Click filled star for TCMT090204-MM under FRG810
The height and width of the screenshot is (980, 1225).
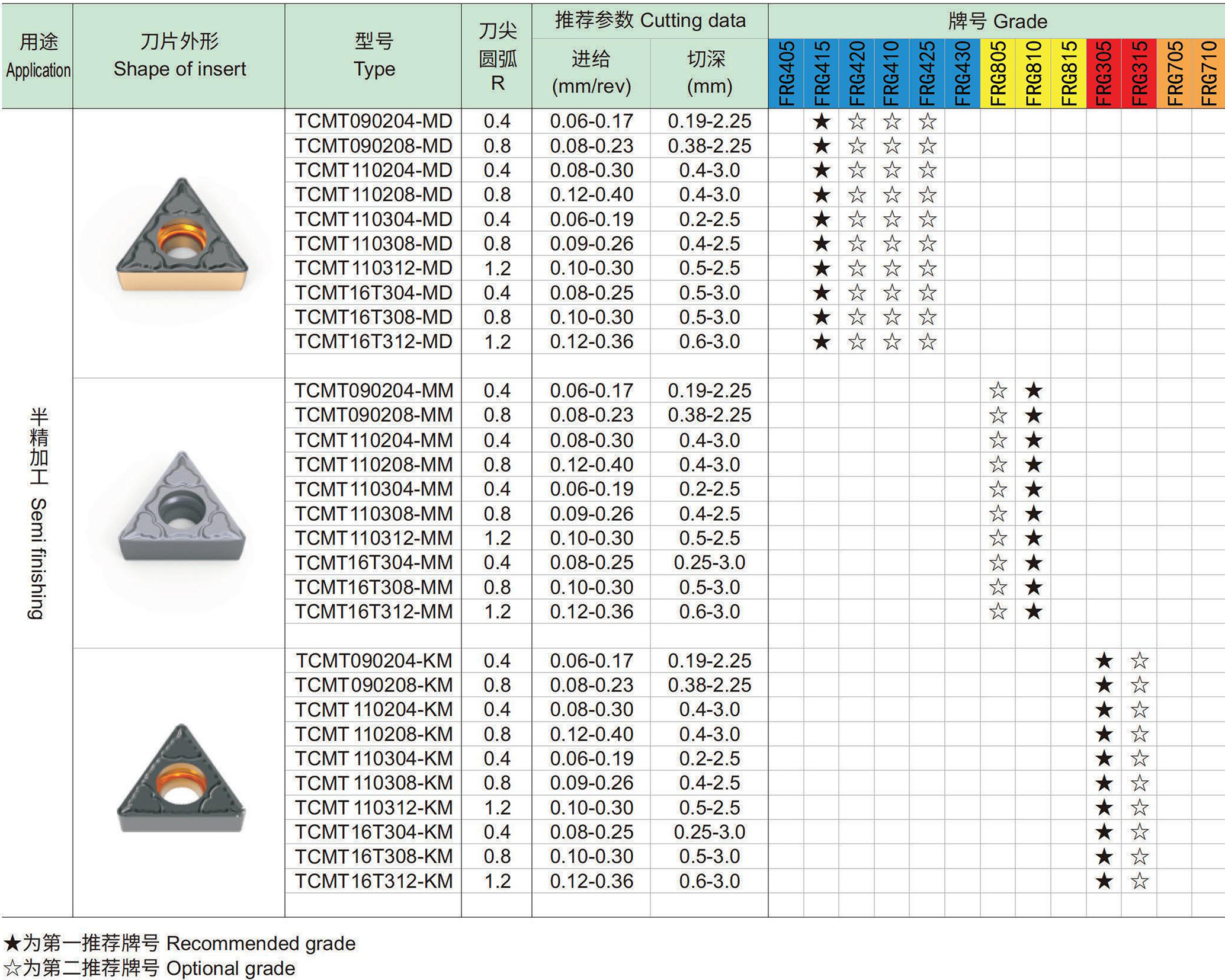(x=1033, y=390)
